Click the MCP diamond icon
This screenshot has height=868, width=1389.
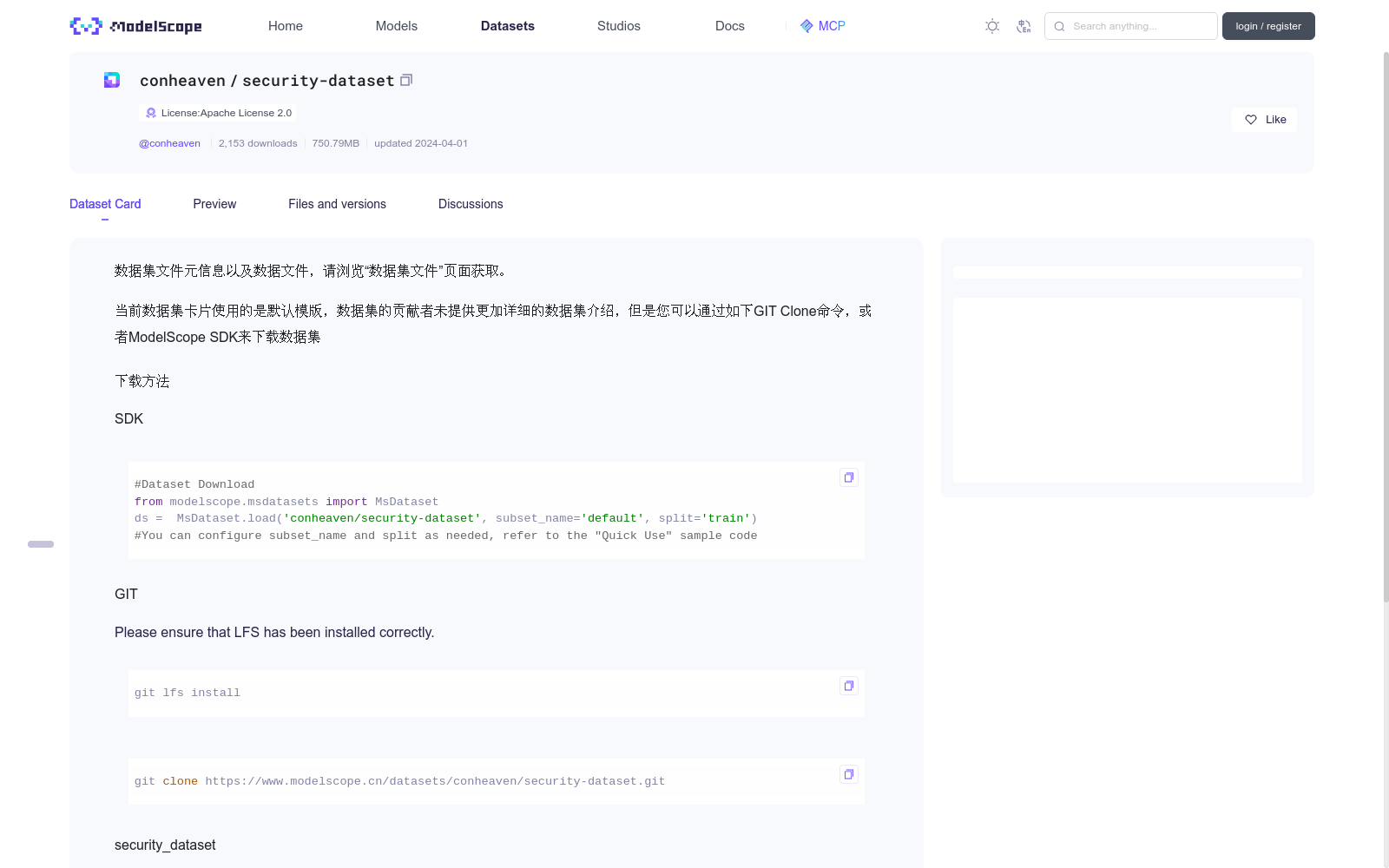tap(806, 26)
